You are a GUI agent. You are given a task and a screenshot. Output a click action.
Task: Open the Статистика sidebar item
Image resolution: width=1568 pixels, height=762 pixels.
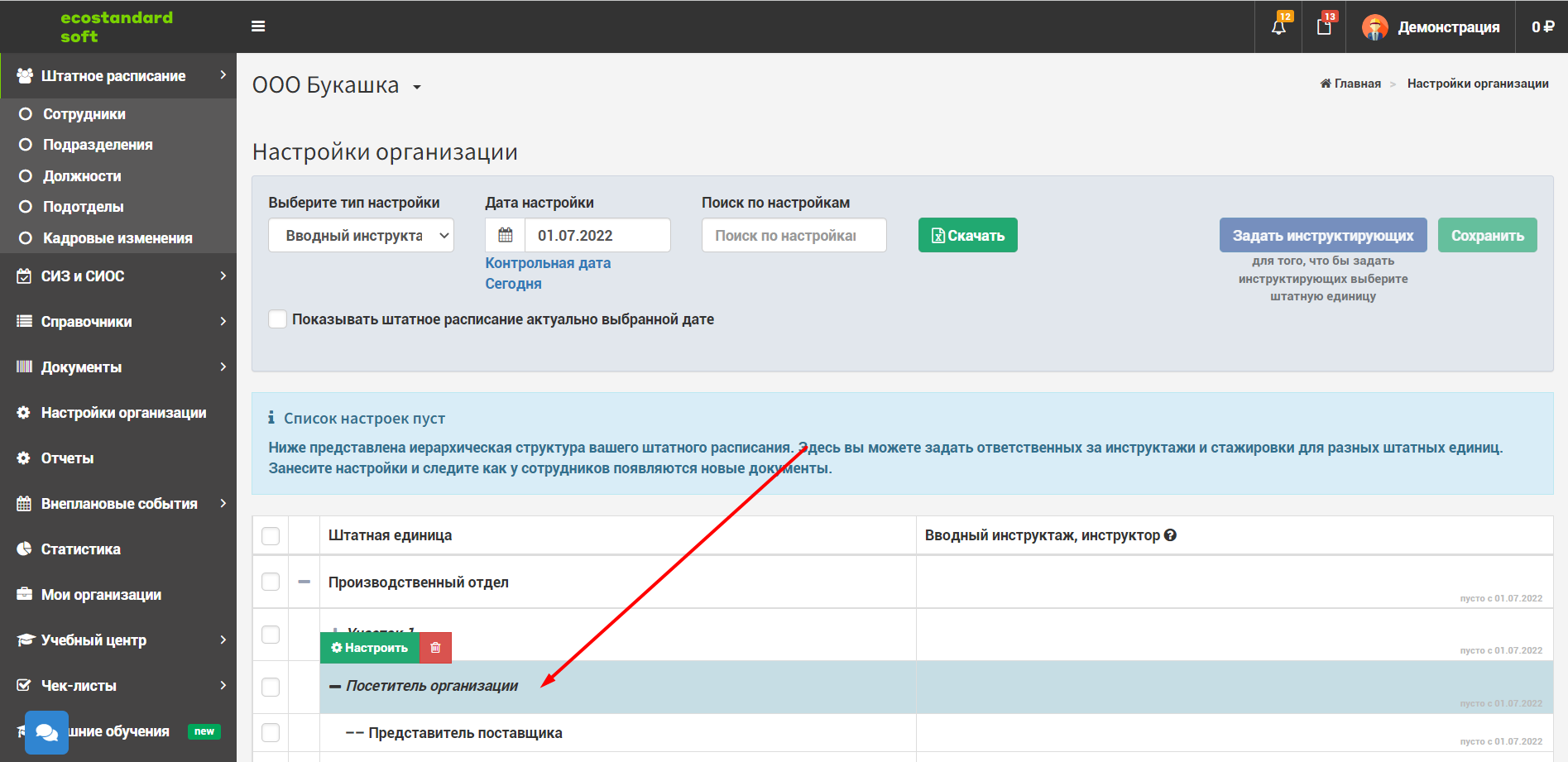click(80, 549)
